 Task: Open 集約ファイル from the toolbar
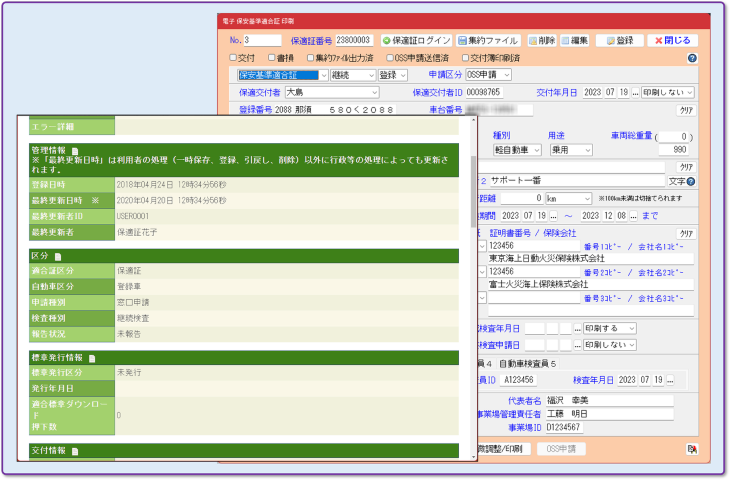pyautogui.click(x=488, y=41)
